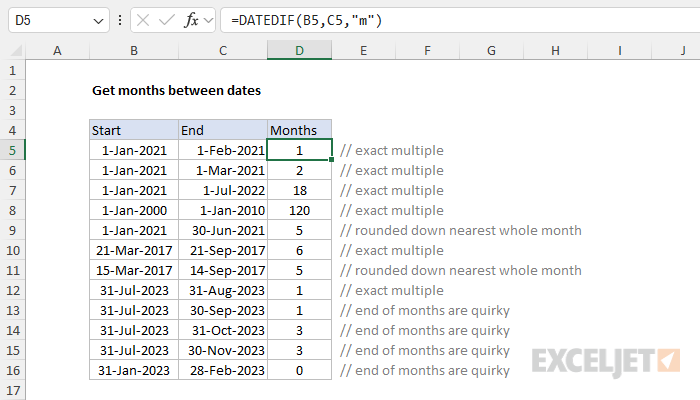Click end date cell '30-Jun-2021'
This screenshot has height=400, width=700.
tap(223, 230)
